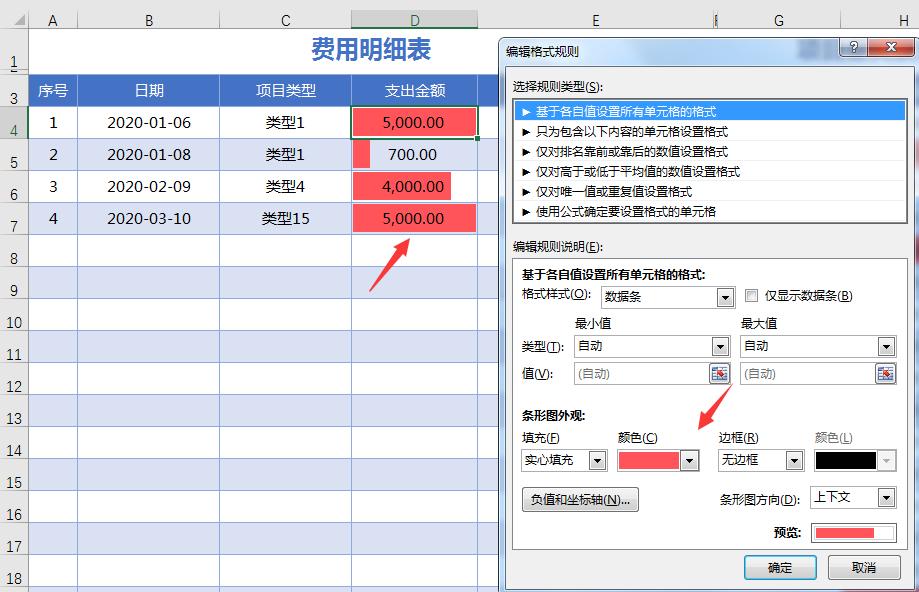Select the cell containing 类型15
Viewport: 919px width, 592px height.
(x=284, y=218)
